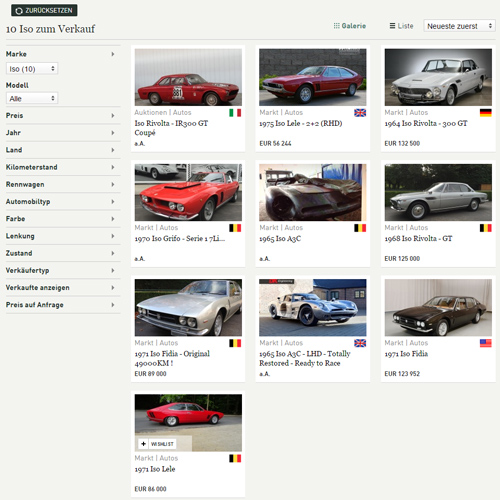The width and height of the screenshot is (500, 500).
Task: Open 1968 Iso Rivolta - GT title
Action: click(418, 238)
